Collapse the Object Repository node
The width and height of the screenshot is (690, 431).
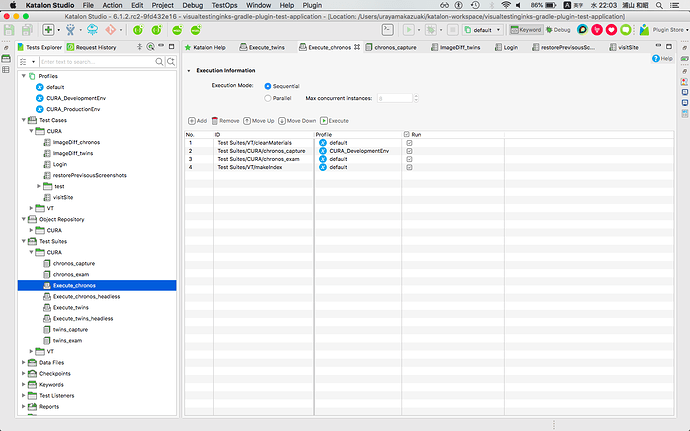(24, 219)
